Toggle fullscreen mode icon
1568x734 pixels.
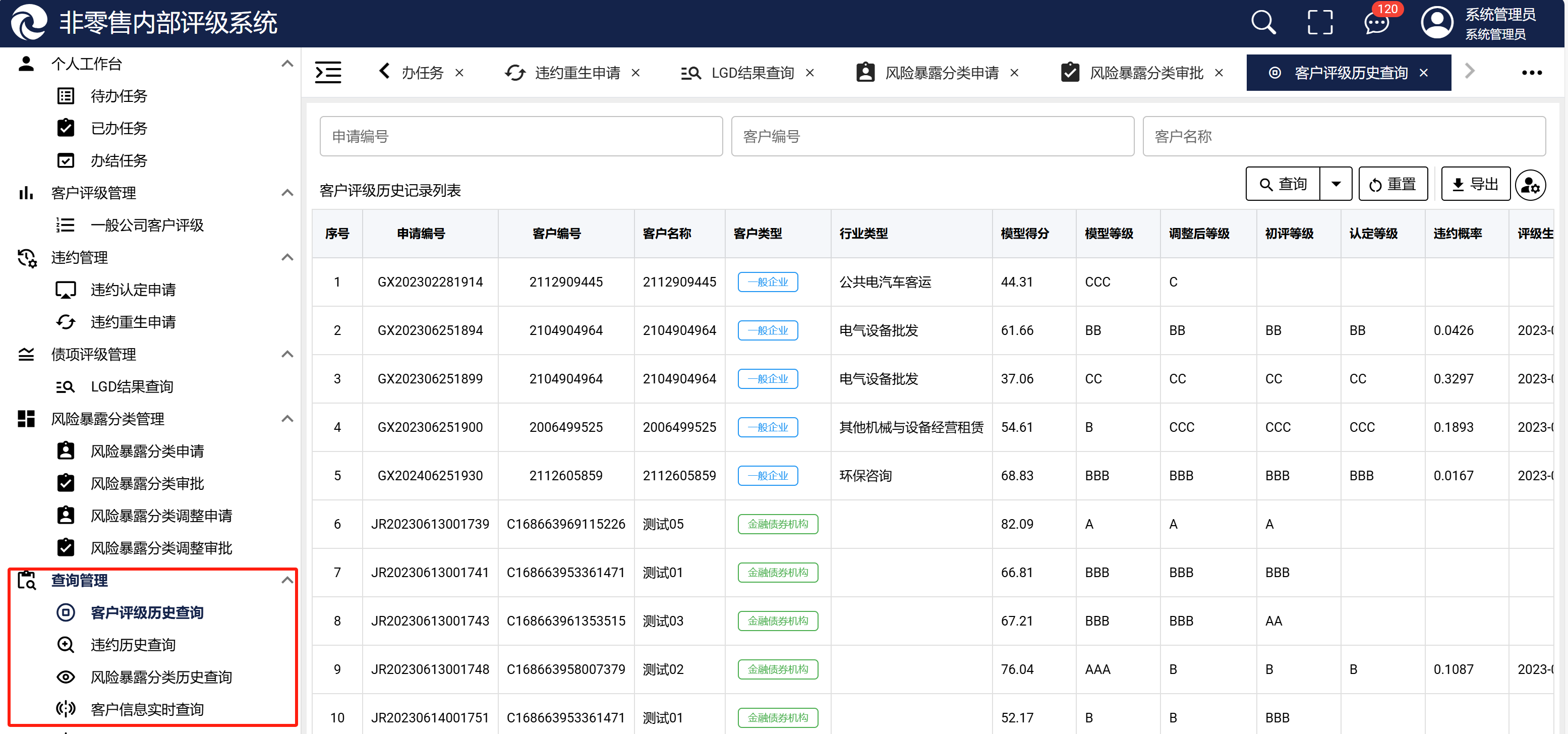pos(1320,23)
